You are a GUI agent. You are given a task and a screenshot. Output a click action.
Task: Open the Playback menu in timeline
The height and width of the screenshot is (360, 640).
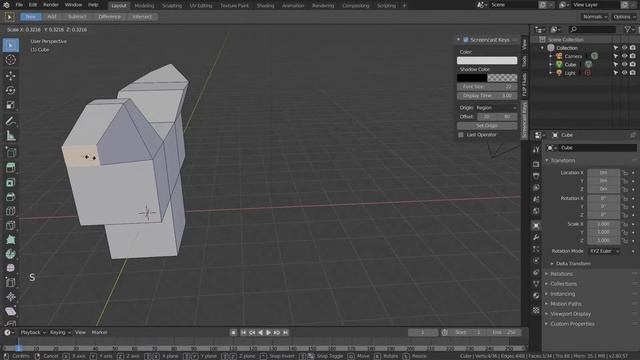pyautogui.click(x=33, y=332)
